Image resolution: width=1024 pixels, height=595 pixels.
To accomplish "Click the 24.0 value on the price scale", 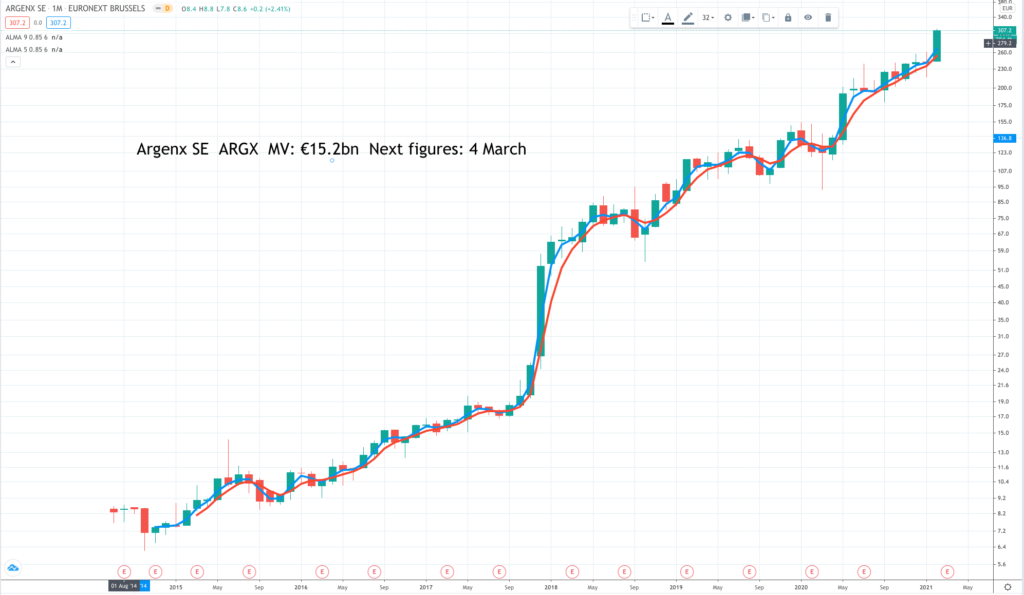I will tap(1004, 370).
